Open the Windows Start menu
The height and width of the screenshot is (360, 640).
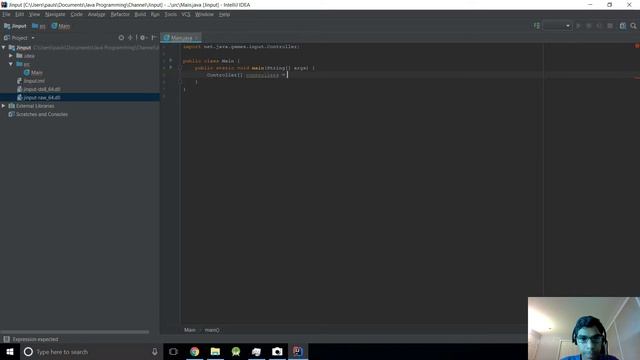tap(10, 352)
